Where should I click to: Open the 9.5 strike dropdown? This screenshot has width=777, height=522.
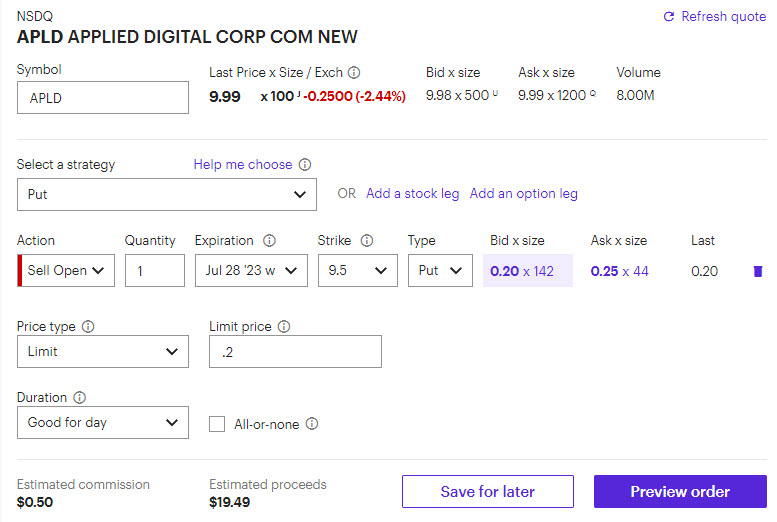click(357, 271)
